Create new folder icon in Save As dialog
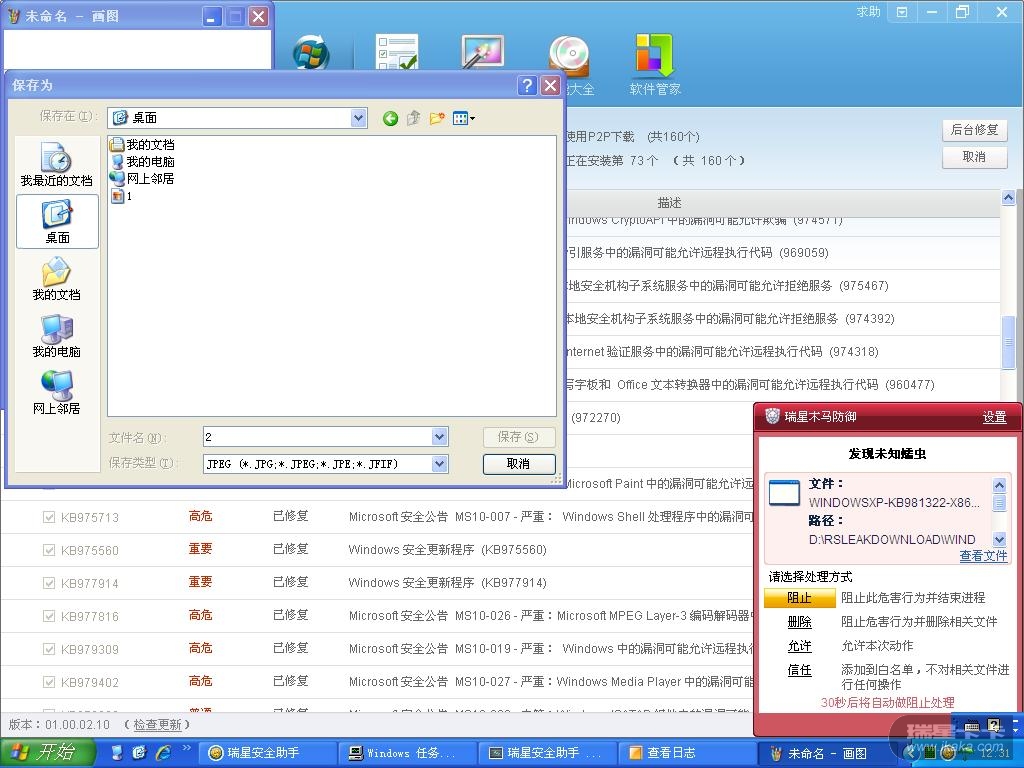This screenshot has width=1024, height=768. [x=437, y=118]
